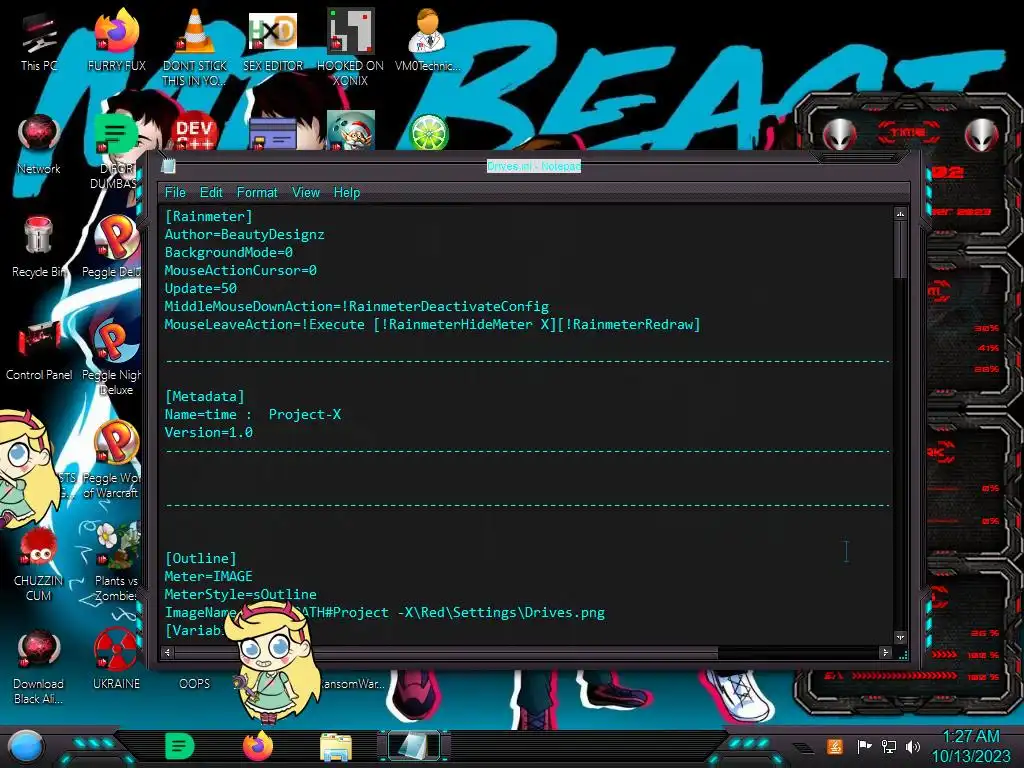
Task: Click the horizontal scrollbar thumb
Action: tap(446, 652)
